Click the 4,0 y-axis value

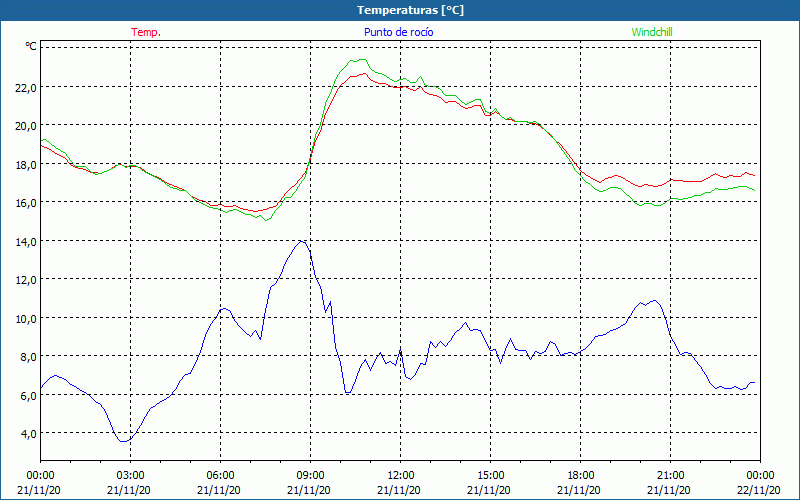[29, 434]
